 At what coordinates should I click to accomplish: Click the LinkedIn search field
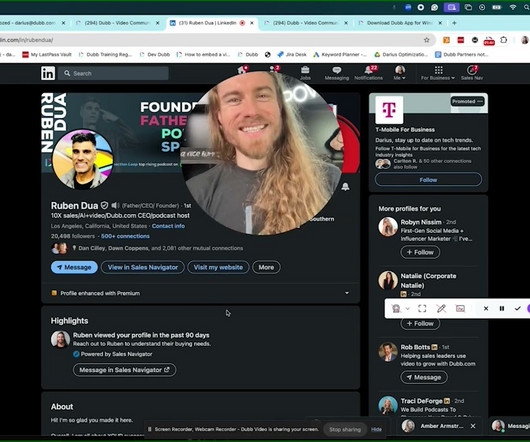point(113,73)
